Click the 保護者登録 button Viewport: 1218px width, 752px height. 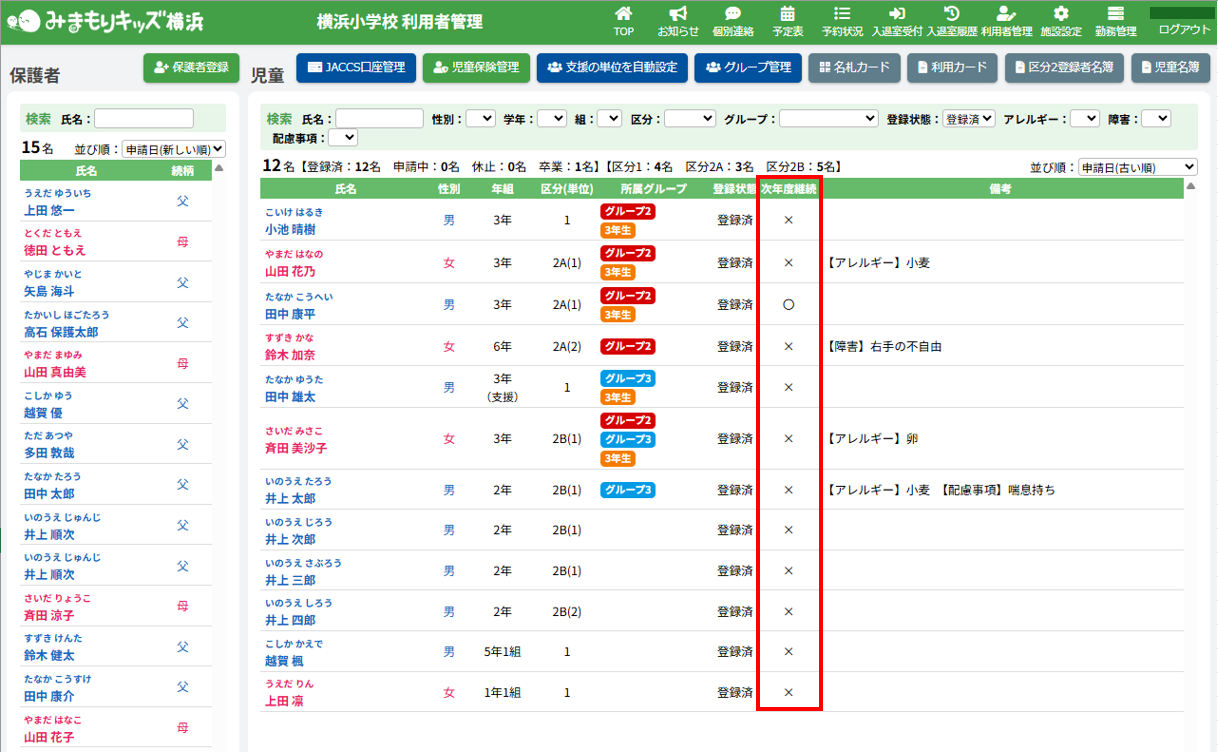(192, 67)
